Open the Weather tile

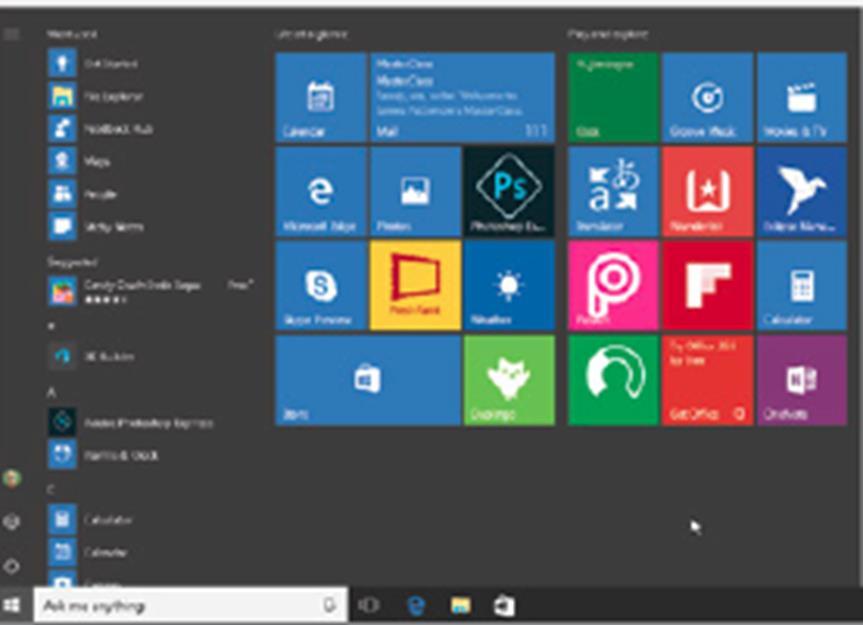pyautogui.click(x=510, y=286)
